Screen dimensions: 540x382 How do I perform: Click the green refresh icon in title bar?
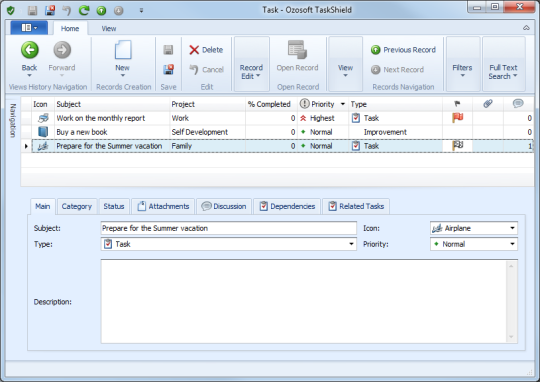pos(84,10)
